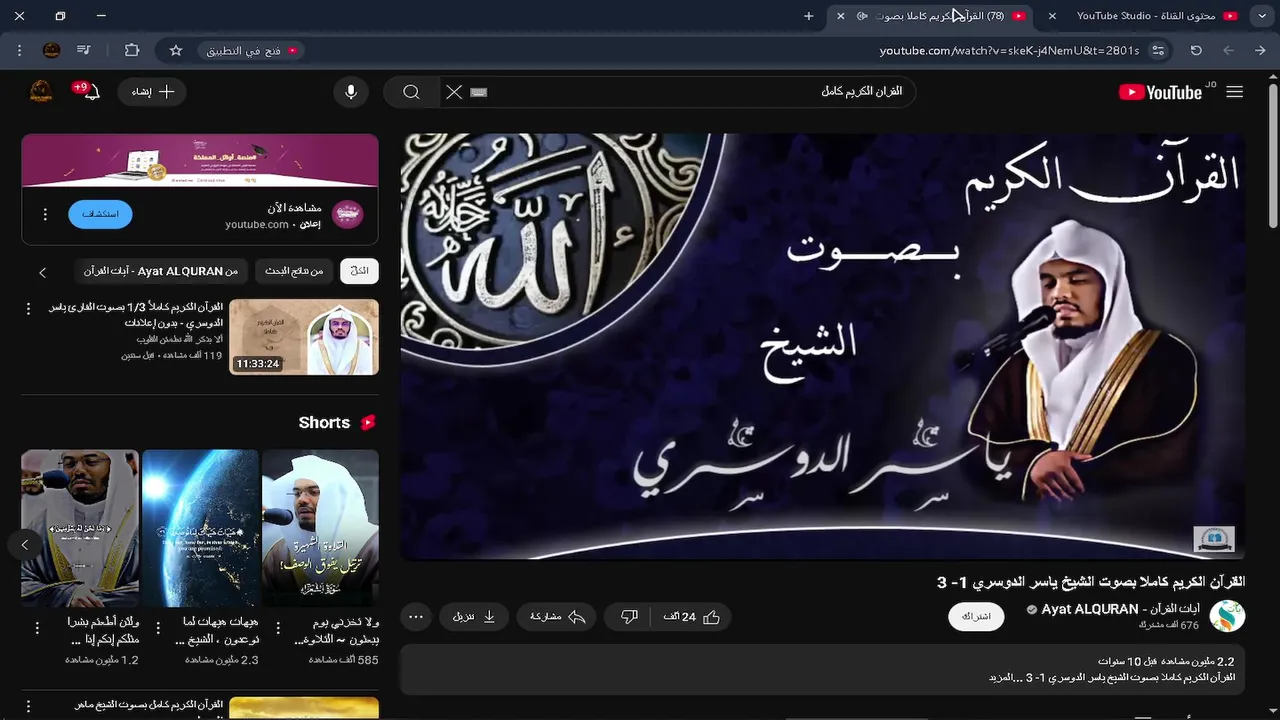Select the من Ayat ALQURAN filter chip

161,271
